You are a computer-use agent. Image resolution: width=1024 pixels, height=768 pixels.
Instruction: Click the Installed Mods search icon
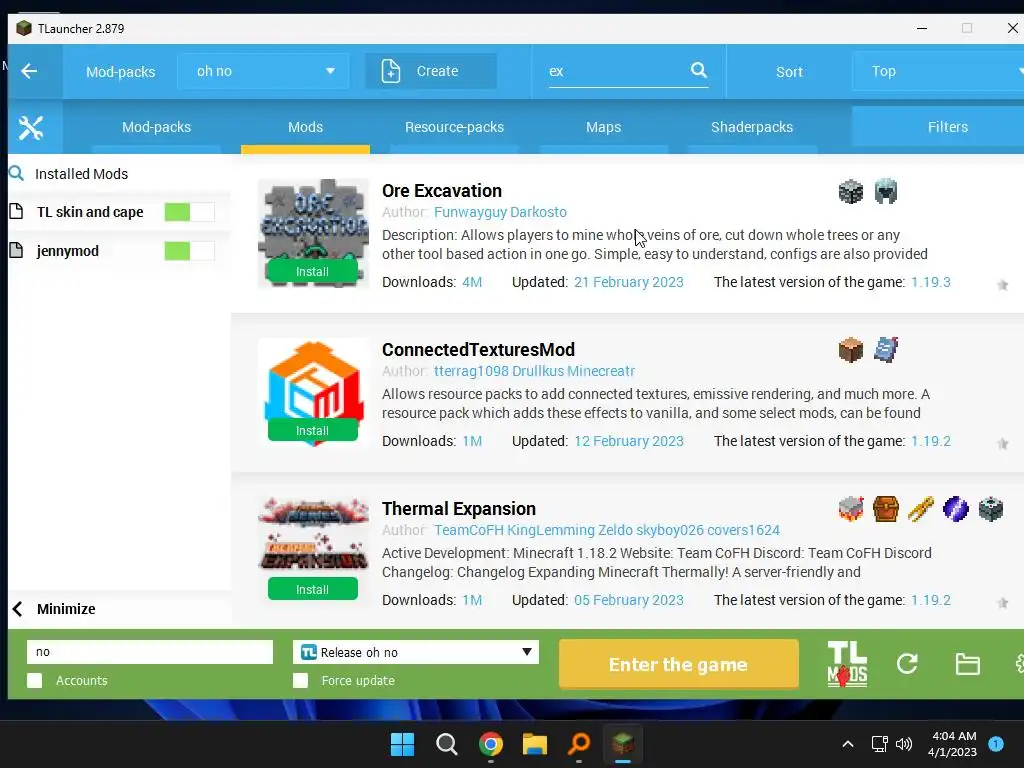[16, 173]
